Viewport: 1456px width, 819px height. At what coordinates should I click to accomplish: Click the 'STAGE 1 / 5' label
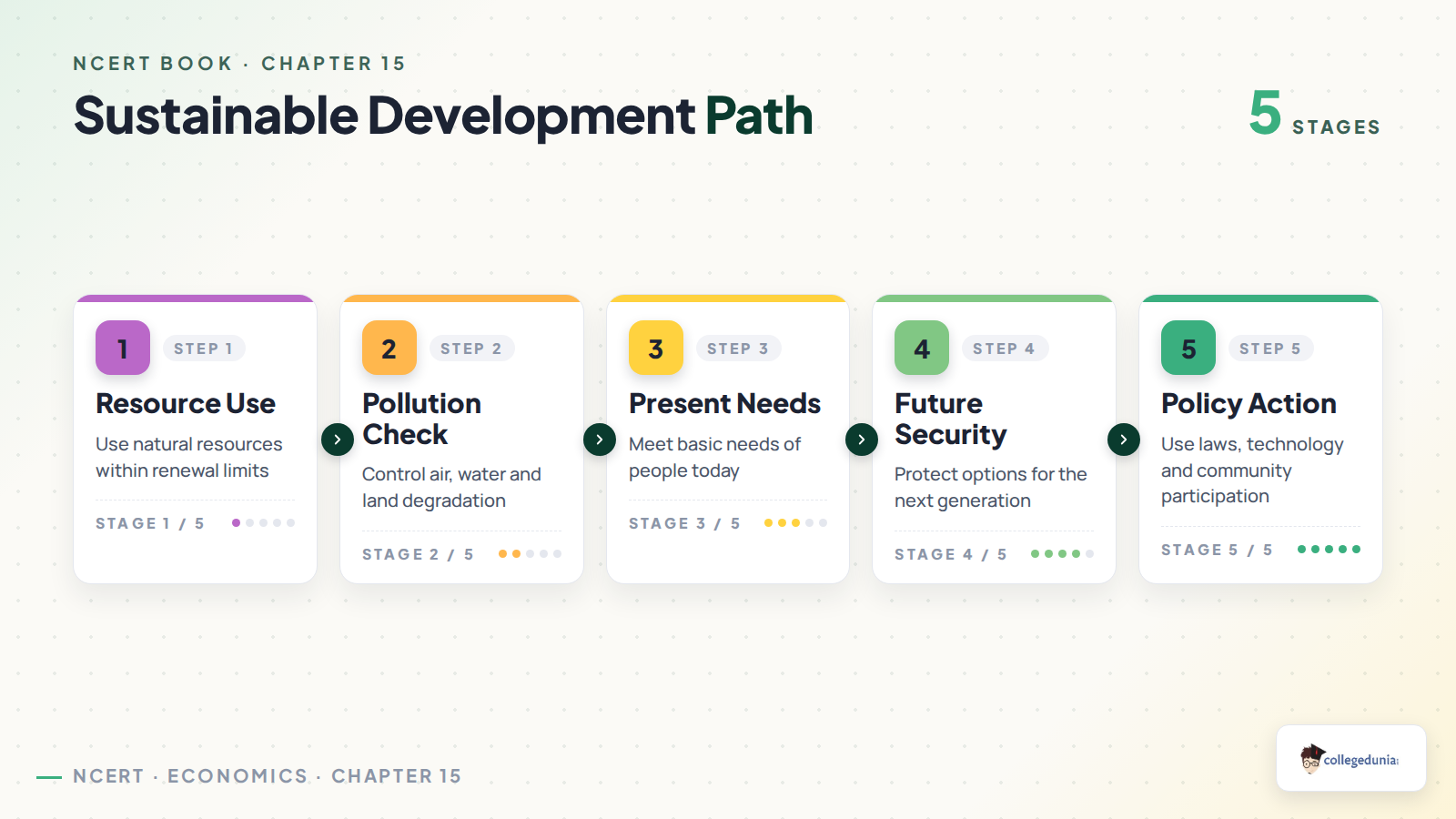point(150,523)
